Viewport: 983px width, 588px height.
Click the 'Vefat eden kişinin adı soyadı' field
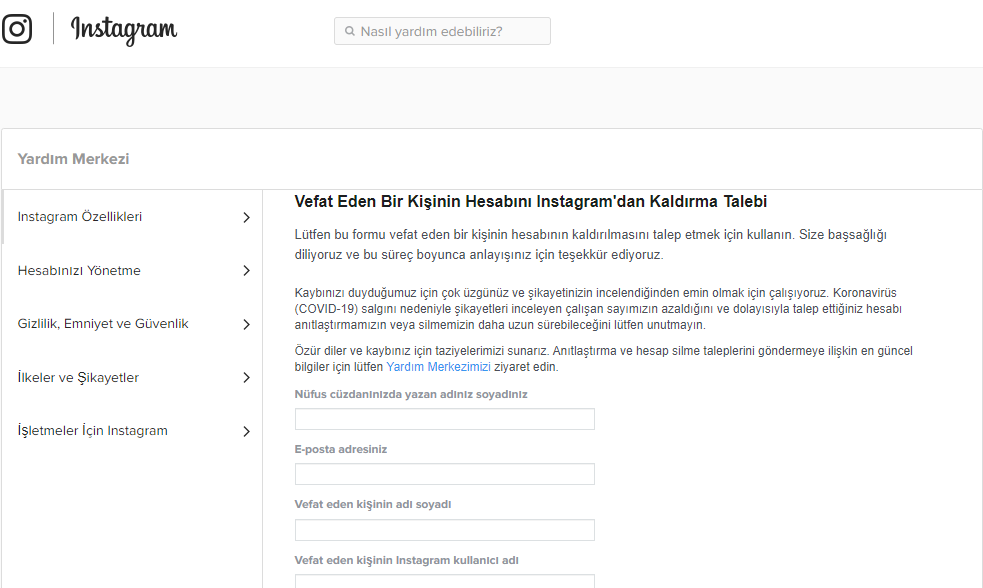tap(444, 530)
